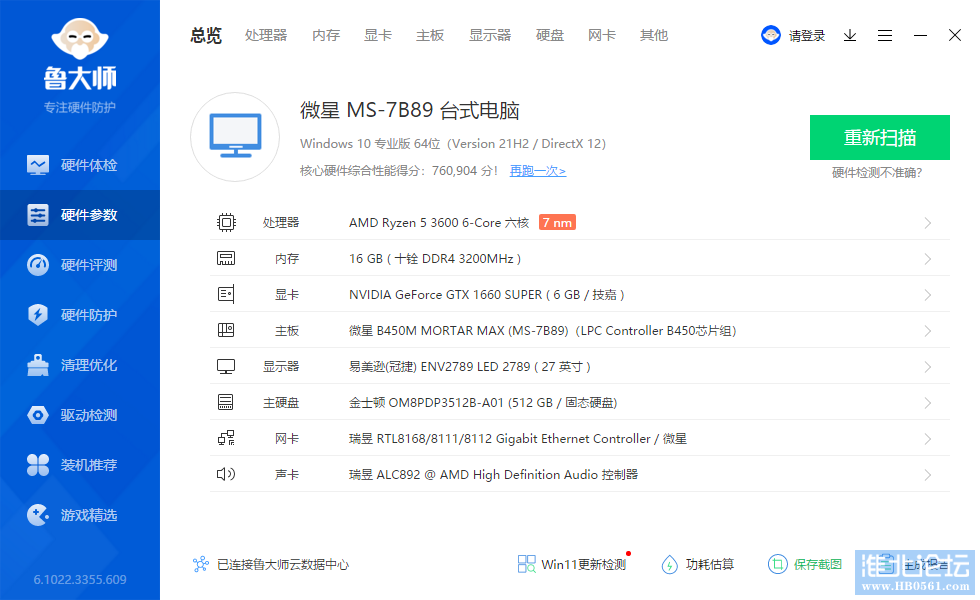Open 游戏精选 games section
980x600 pixels.
80,515
